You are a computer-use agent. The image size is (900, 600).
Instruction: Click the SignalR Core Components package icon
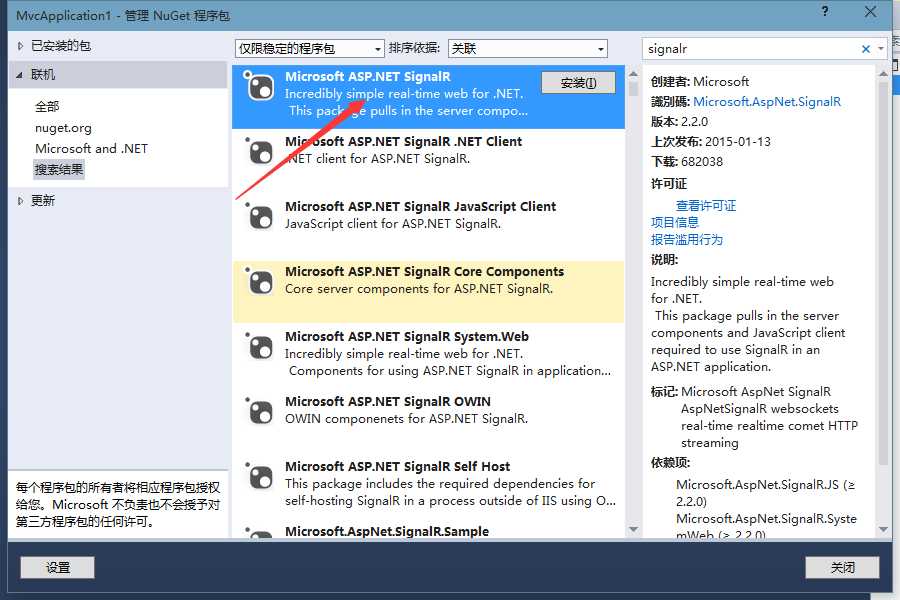pos(259,281)
